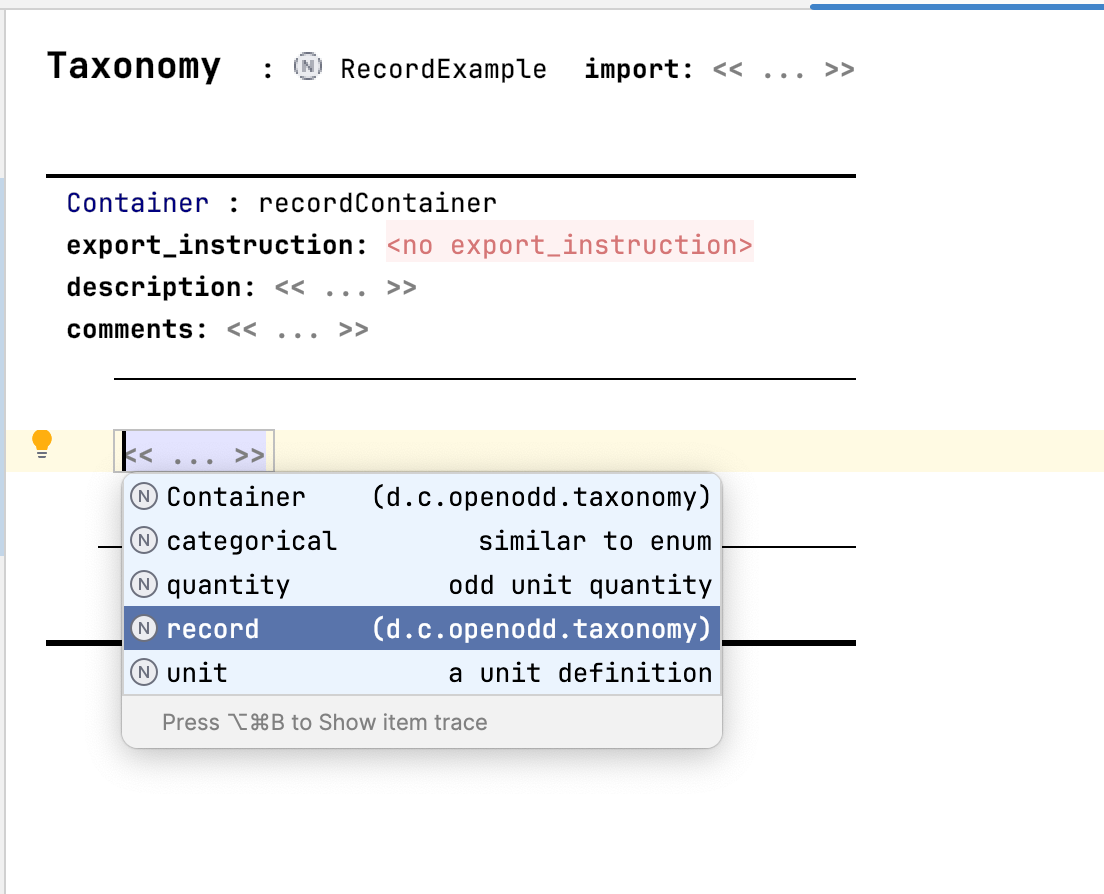Click the Taxonomy heading
Screen dimensions: 1104x894
coord(133,67)
